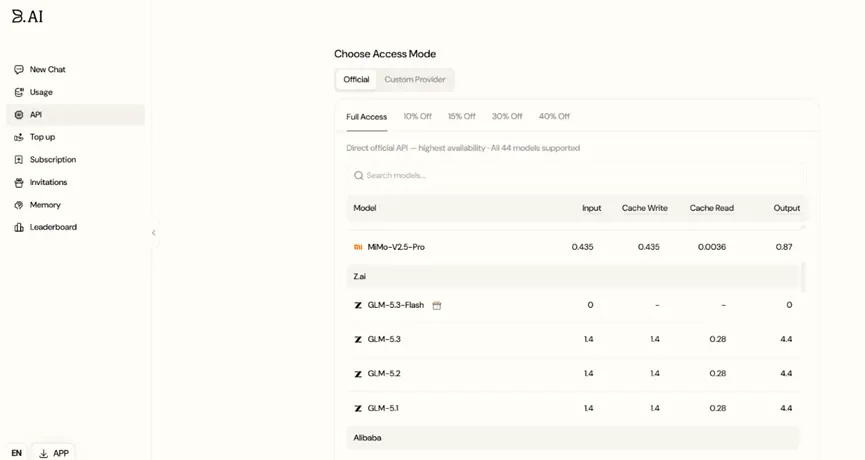This screenshot has height=460, width=865.
Task: Click the Model column header
Action: coord(365,208)
